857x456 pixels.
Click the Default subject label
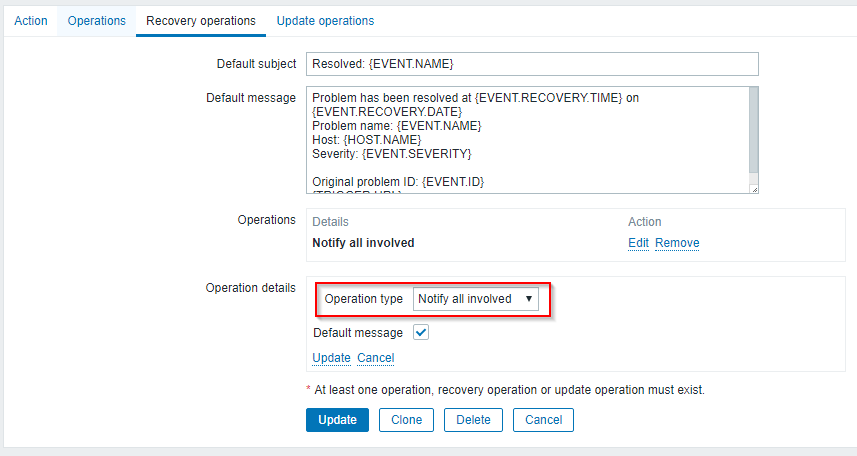tap(256, 64)
